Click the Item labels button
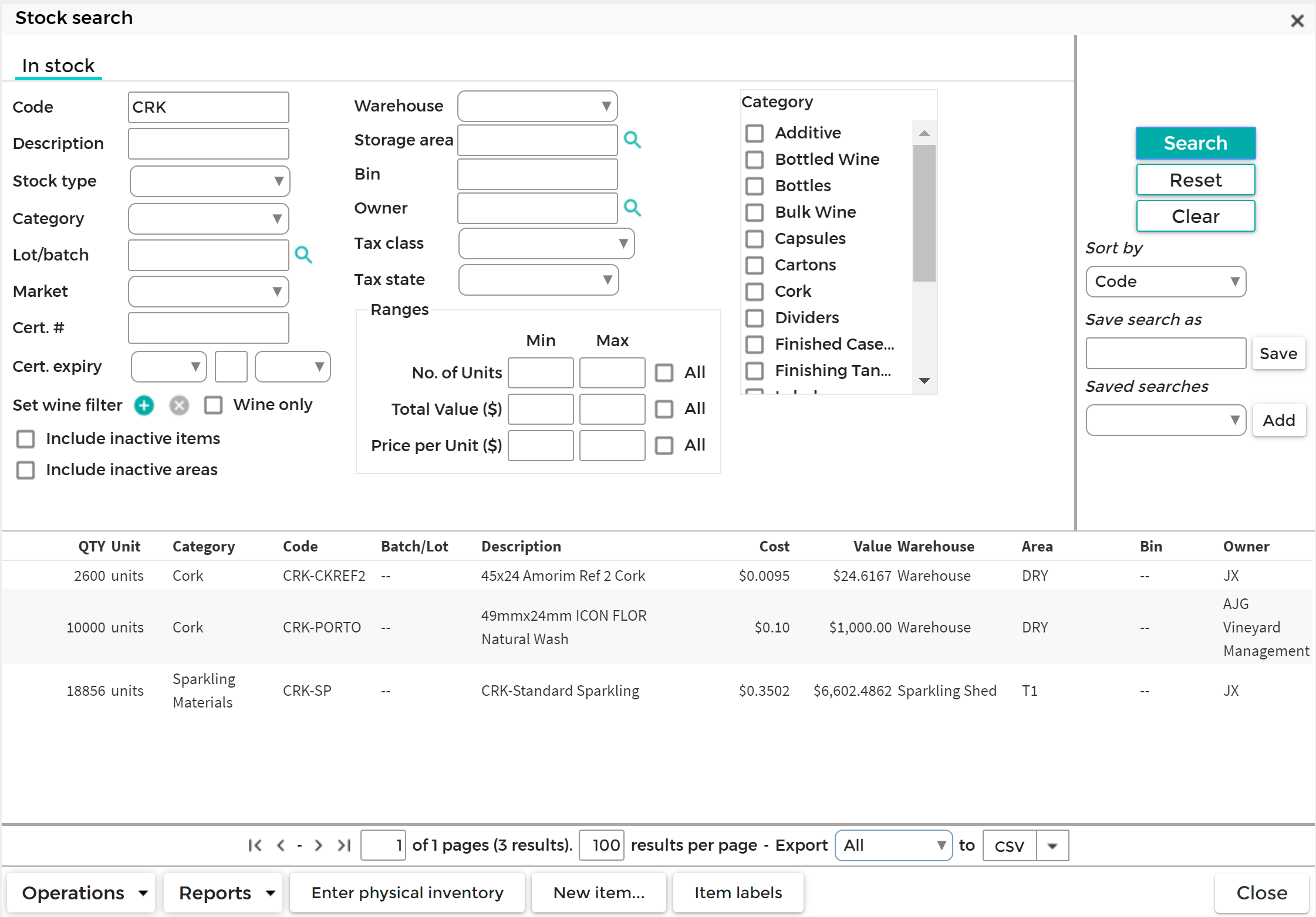Screen dimensions: 1316x917 tap(738, 893)
